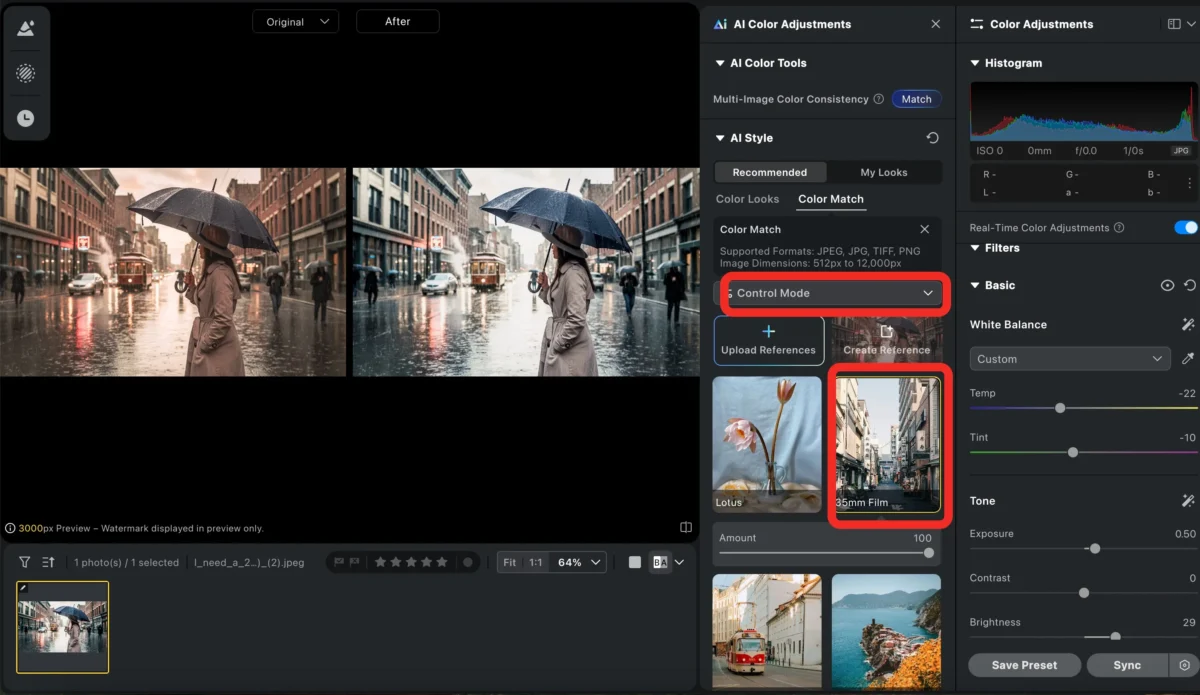1200x695 pixels.
Task: Click the Save Preset button
Action: pos(1025,665)
